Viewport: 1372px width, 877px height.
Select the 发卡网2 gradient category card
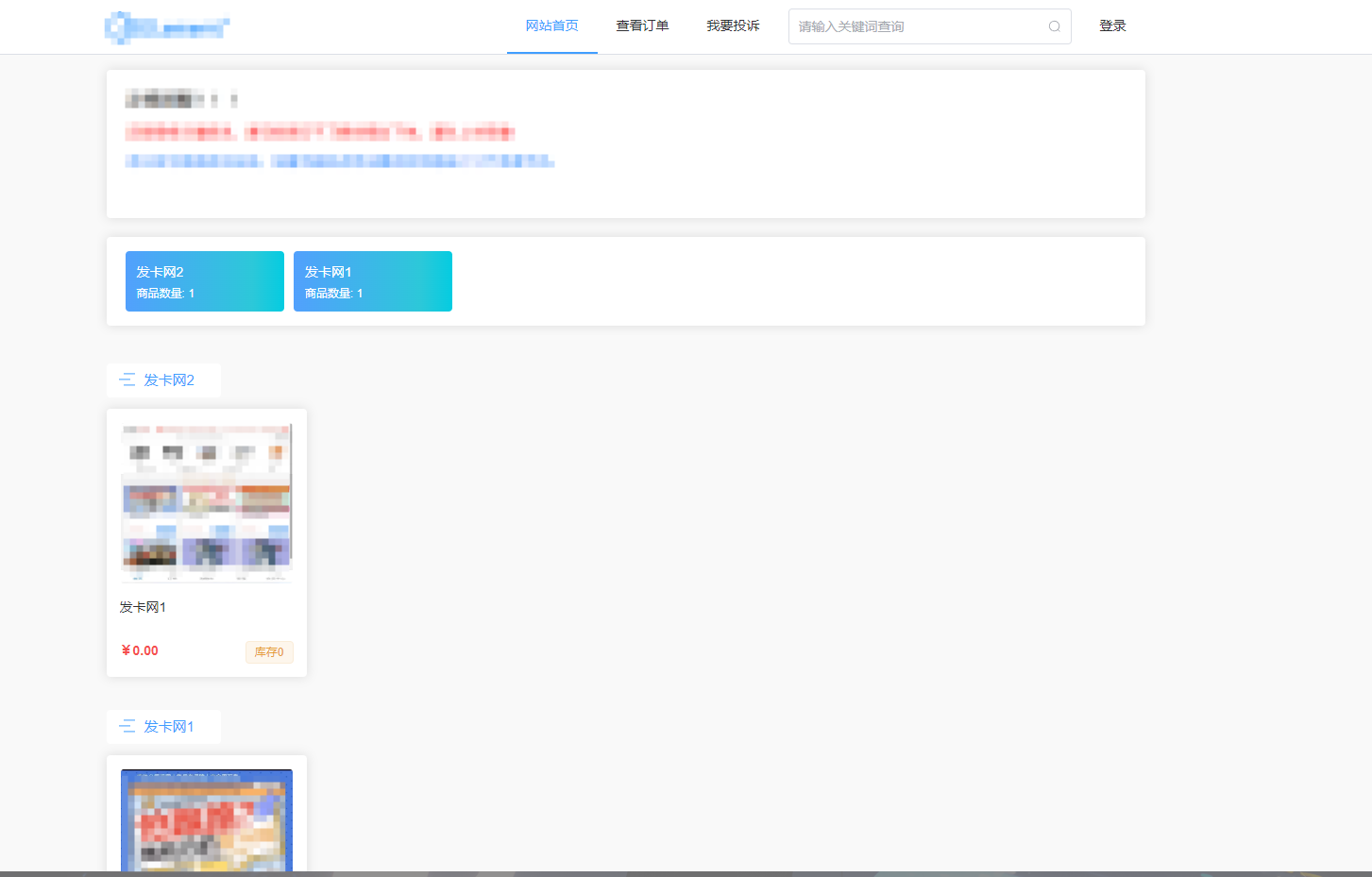205,281
